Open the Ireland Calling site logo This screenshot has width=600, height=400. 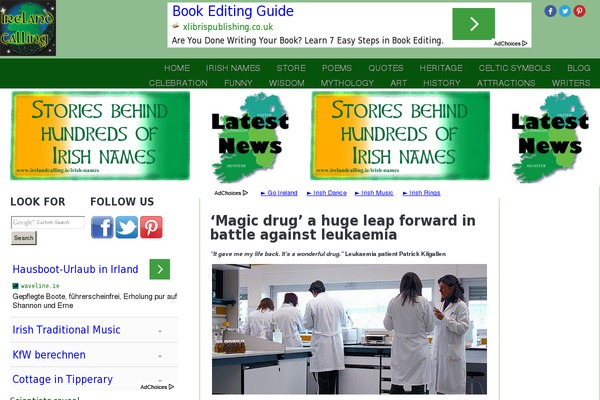(28, 28)
